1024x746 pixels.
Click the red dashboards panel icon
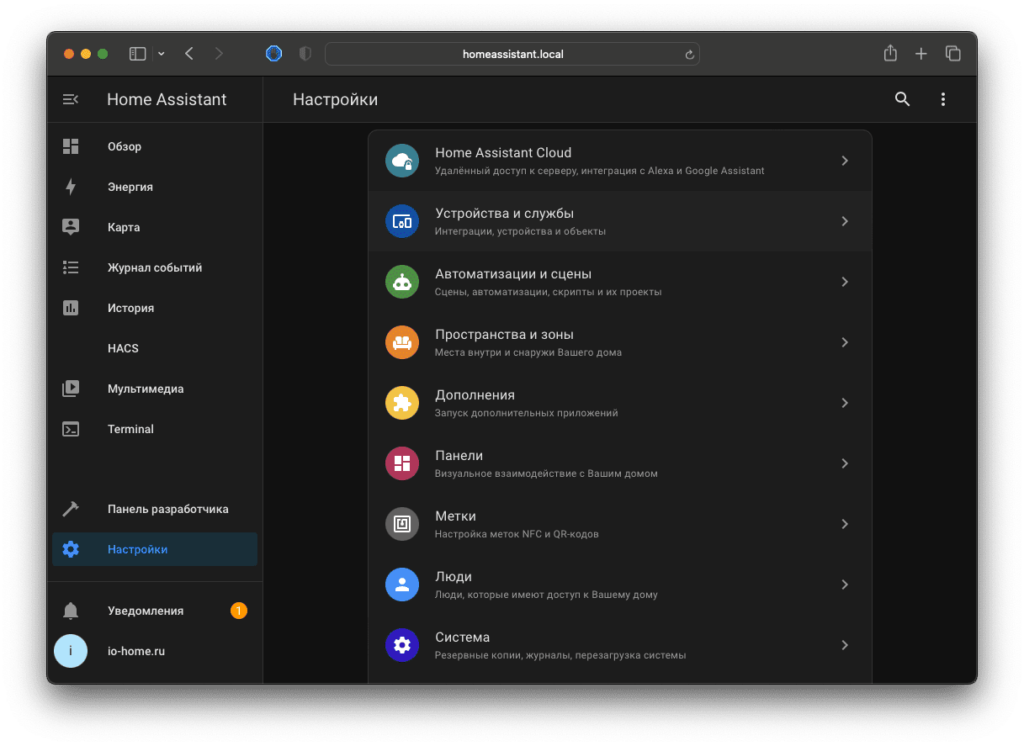[402, 464]
